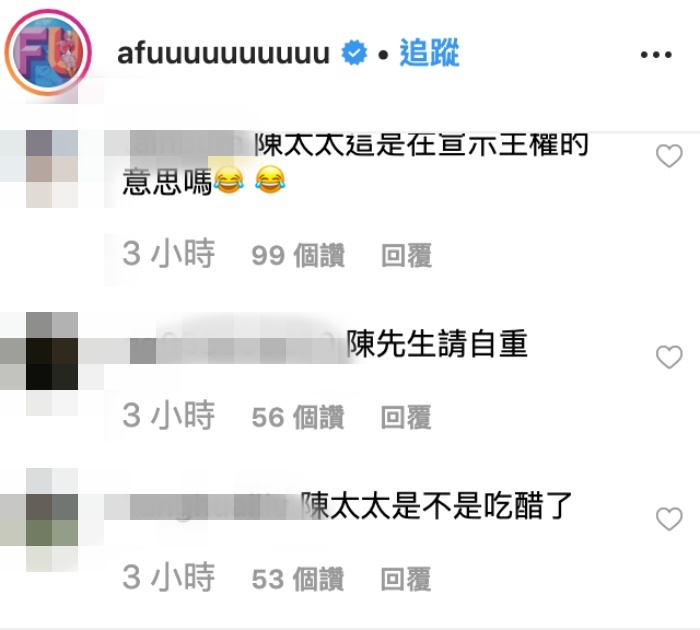
Task: Open afuuuuuuuuuu profile picture story ring
Action: (x=48, y=52)
